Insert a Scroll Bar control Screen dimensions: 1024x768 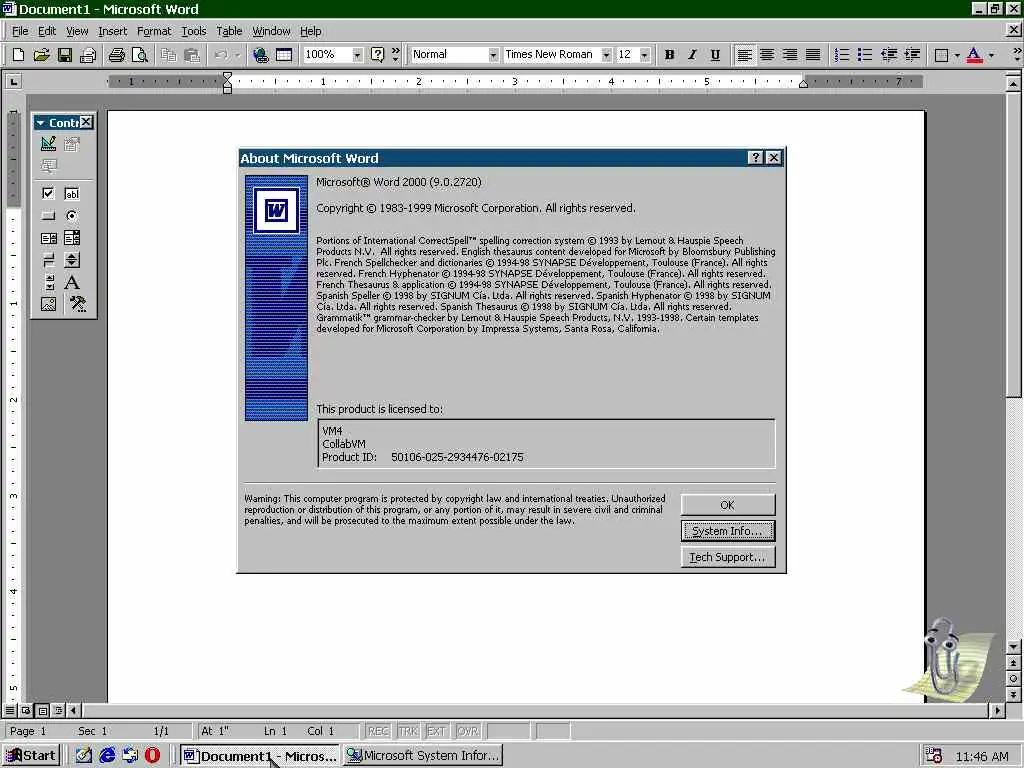48,282
